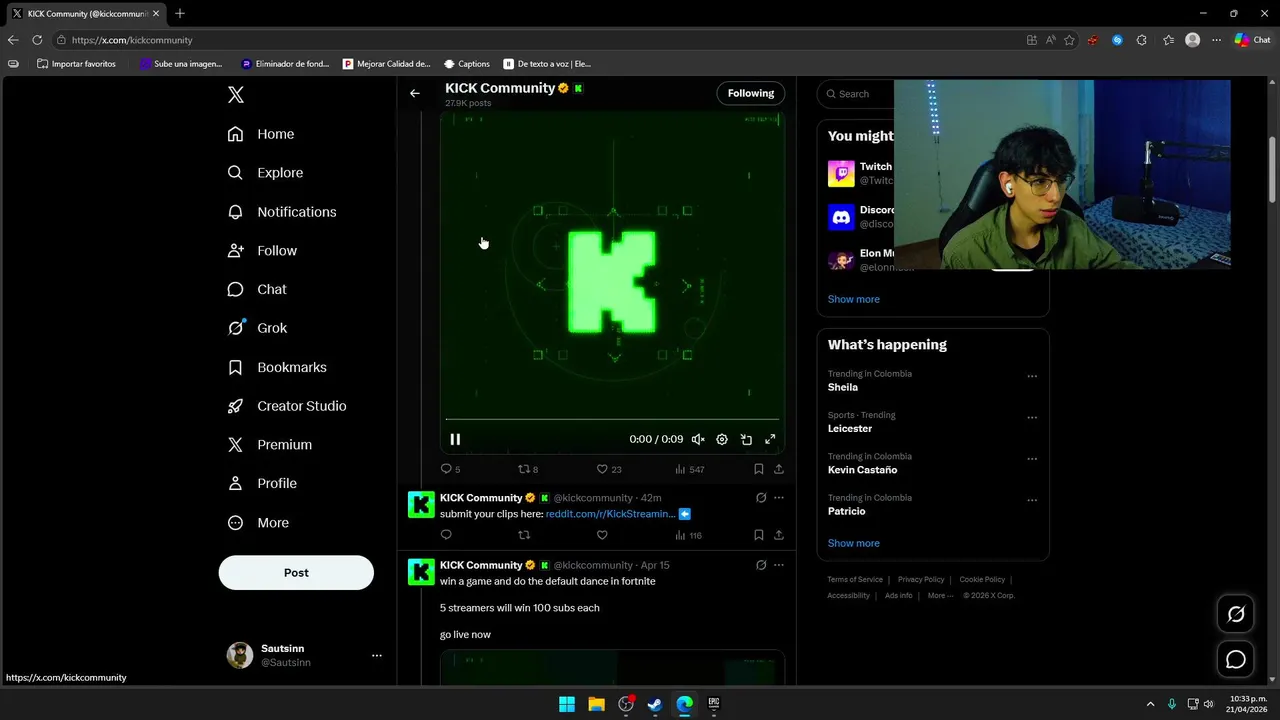Expand the video to fullscreen
Image resolution: width=1280 pixels, height=720 pixels.
tap(770, 439)
